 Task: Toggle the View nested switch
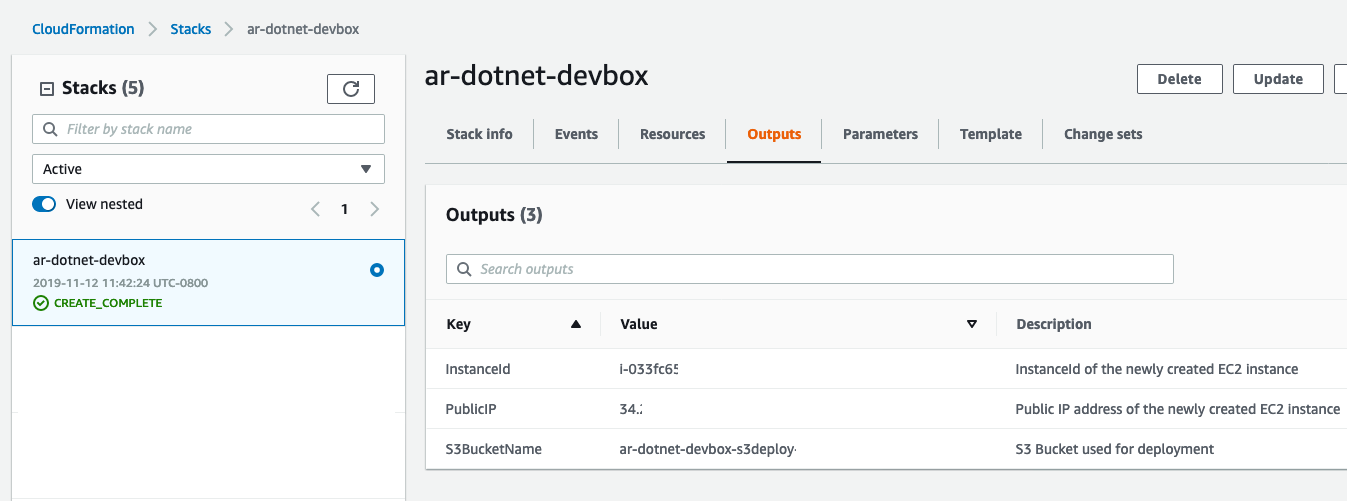(44, 204)
